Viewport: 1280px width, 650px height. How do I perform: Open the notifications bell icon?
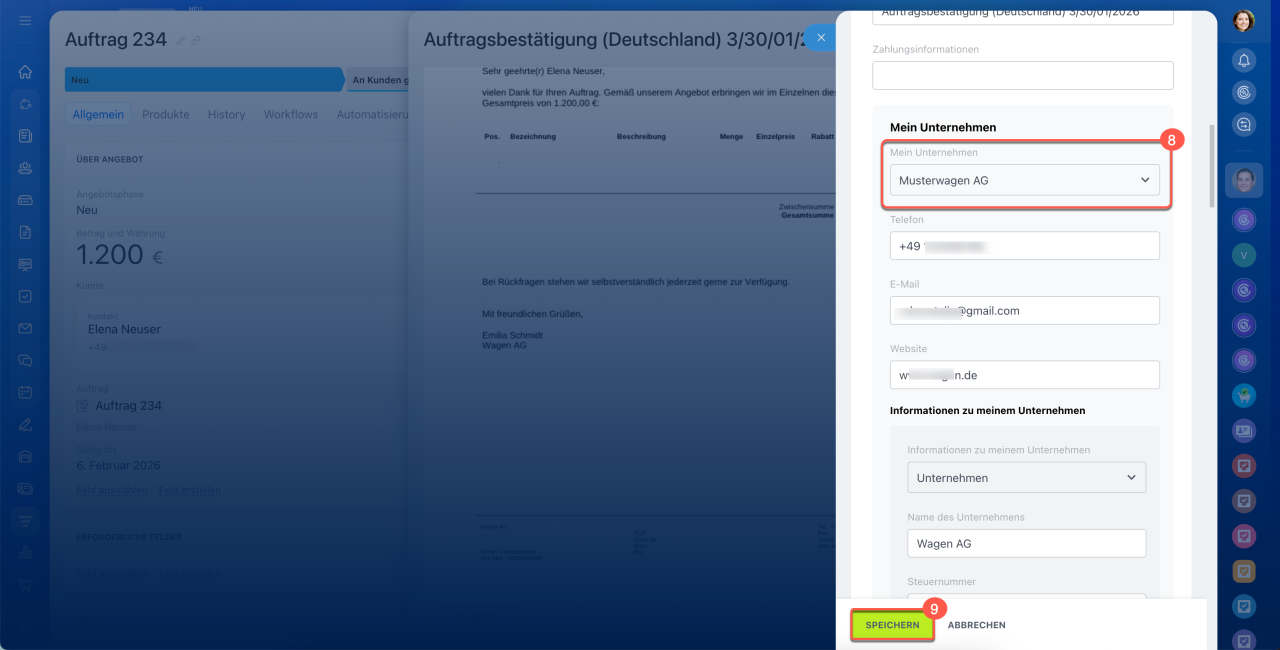(x=1244, y=60)
